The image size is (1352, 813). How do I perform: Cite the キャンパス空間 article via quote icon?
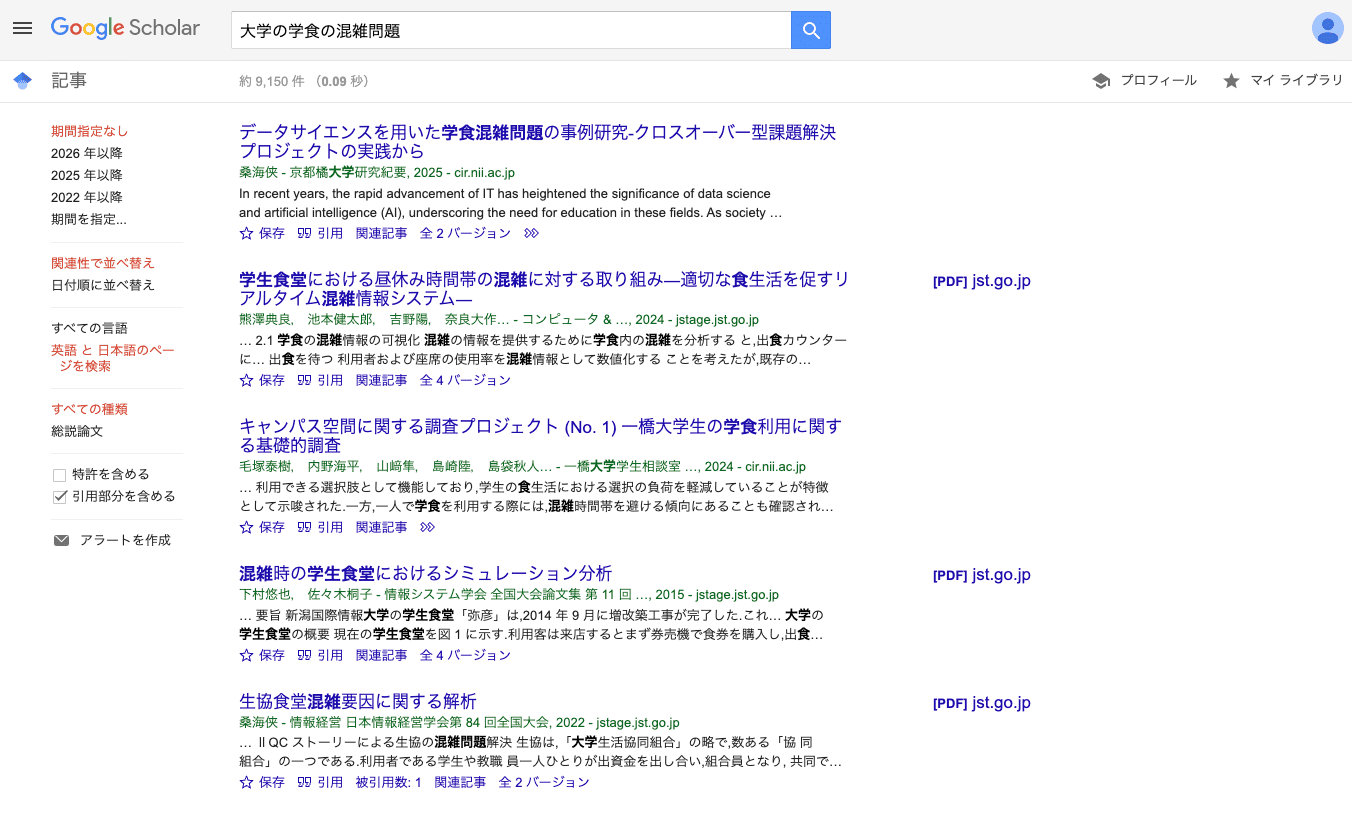pos(304,527)
